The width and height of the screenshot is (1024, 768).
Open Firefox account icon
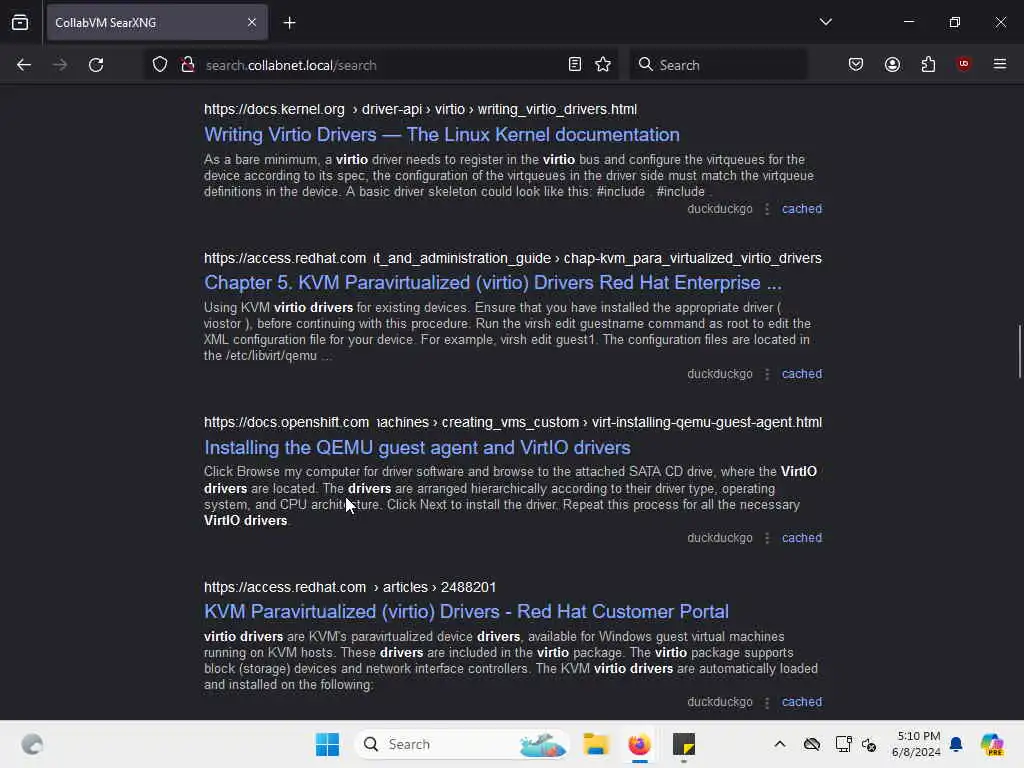click(892, 65)
